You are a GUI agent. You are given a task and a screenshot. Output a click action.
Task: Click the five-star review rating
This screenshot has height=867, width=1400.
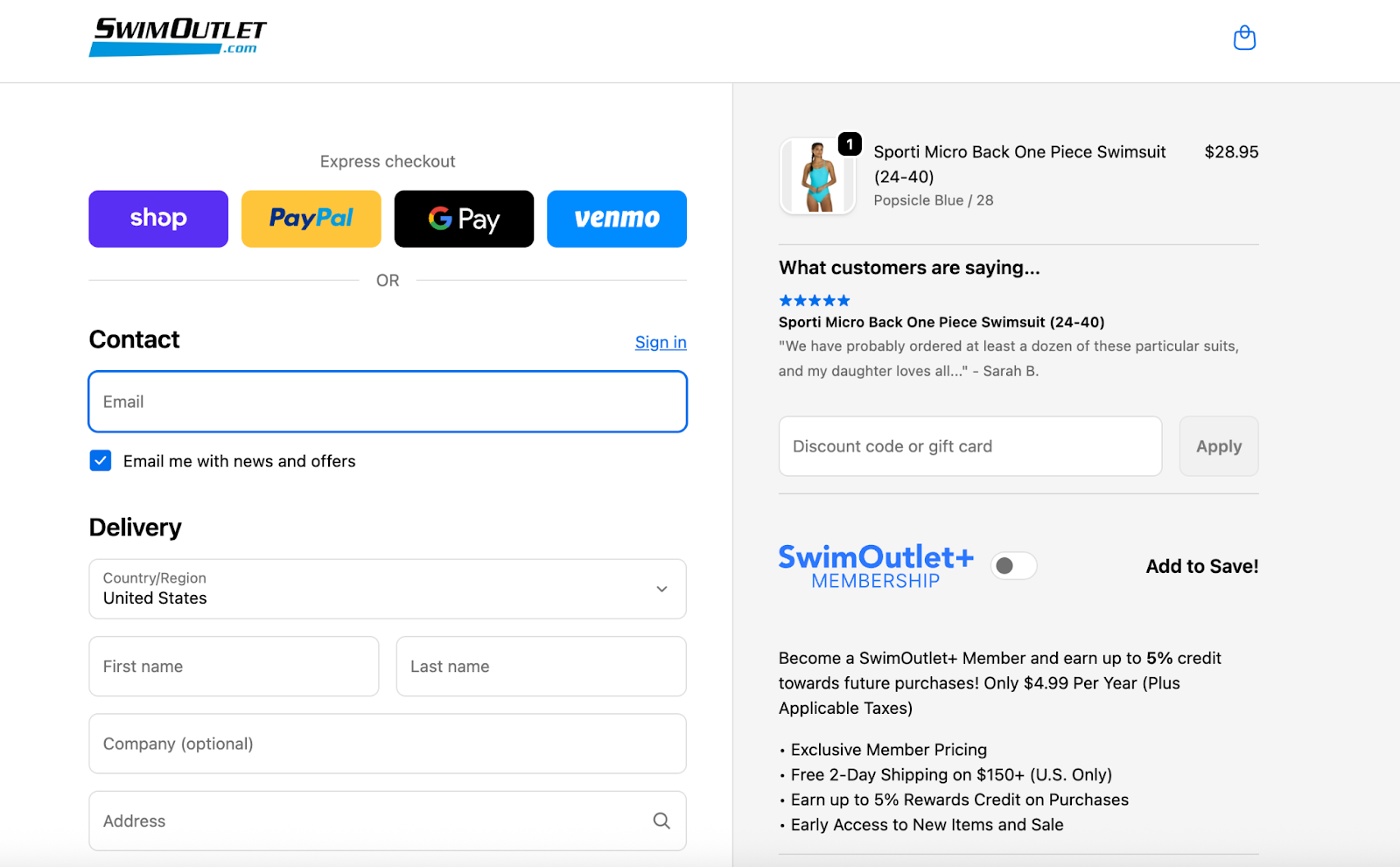[815, 300]
